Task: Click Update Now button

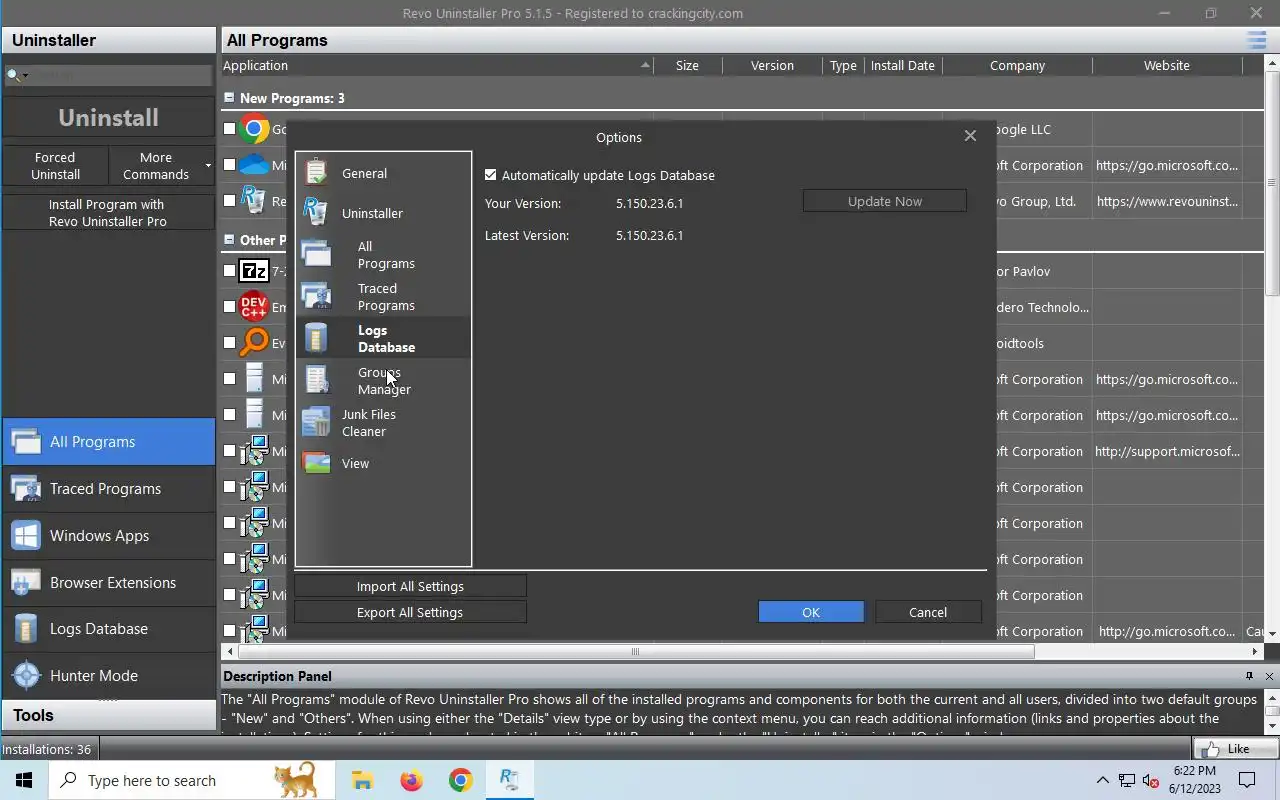Action: pos(885,201)
